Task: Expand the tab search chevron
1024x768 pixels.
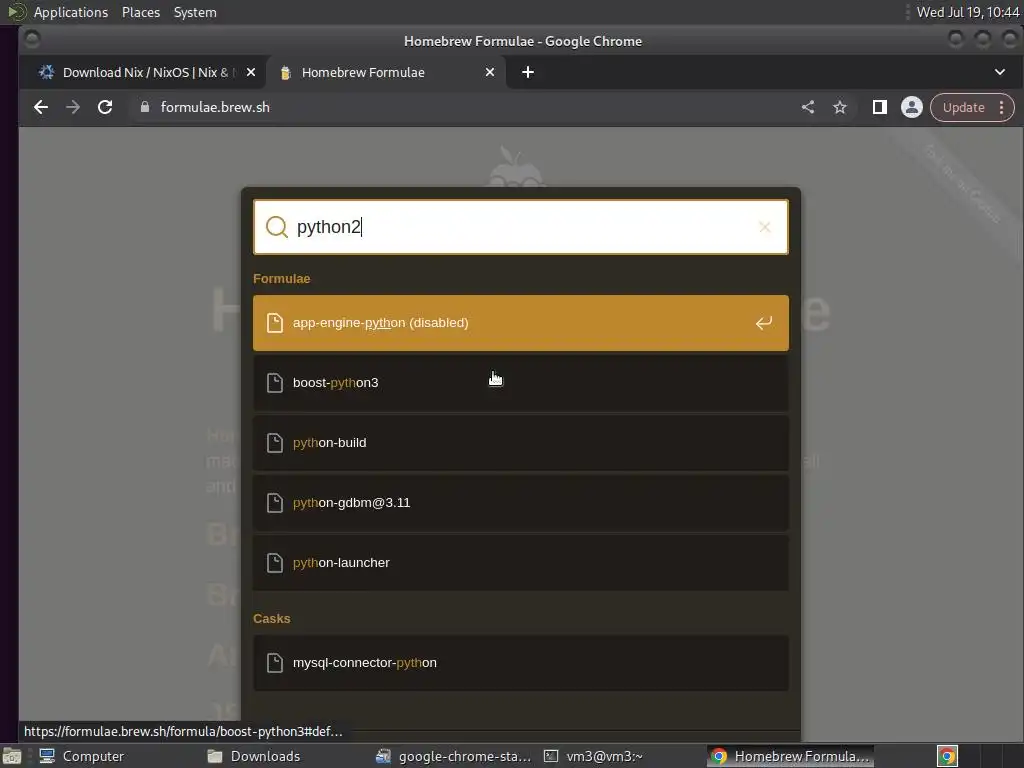Action: point(1000,72)
